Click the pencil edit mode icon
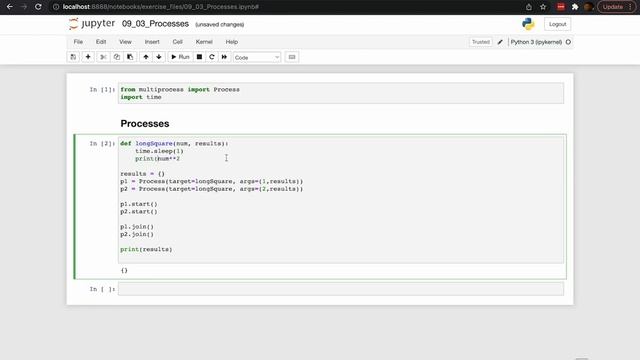 pos(500,42)
